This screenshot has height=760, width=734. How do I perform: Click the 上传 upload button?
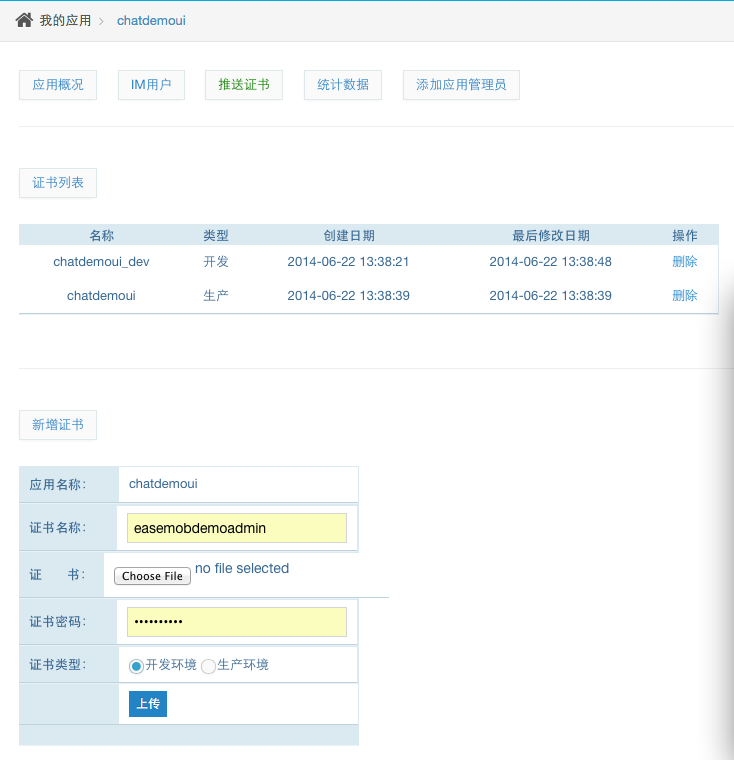click(x=148, y=704)
